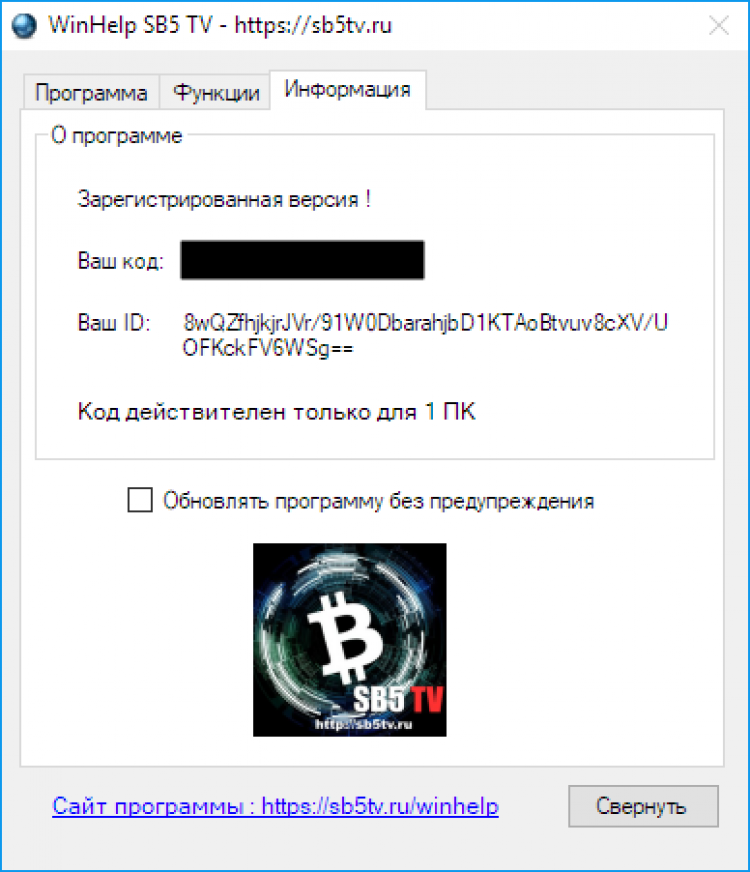Click the Обновлять программу без предупреждения label text
This screenshot has width=750, height=872.
tap(379, 501)
